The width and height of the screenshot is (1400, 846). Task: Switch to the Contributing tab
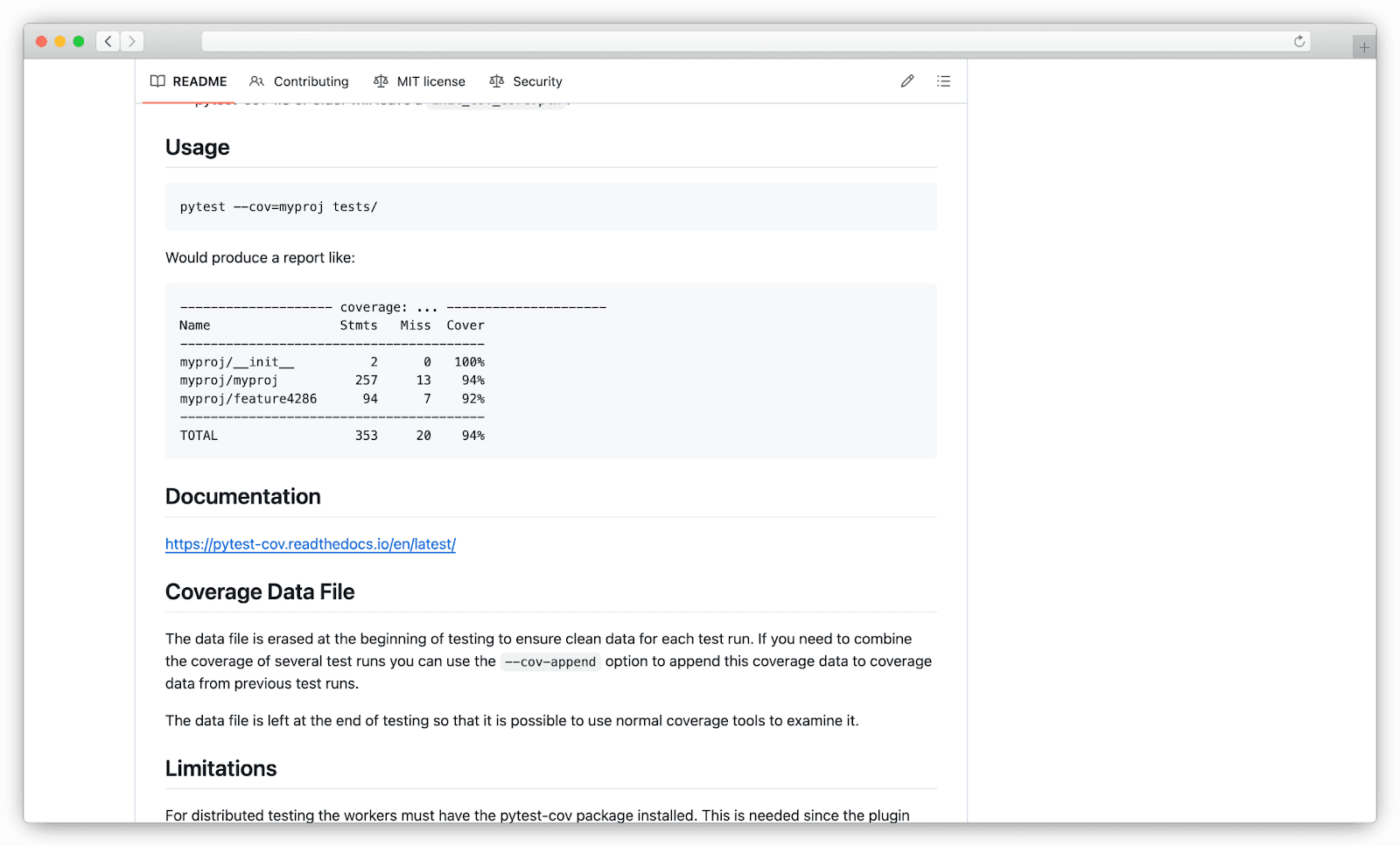pyautogui.click(x=310, y=80)
